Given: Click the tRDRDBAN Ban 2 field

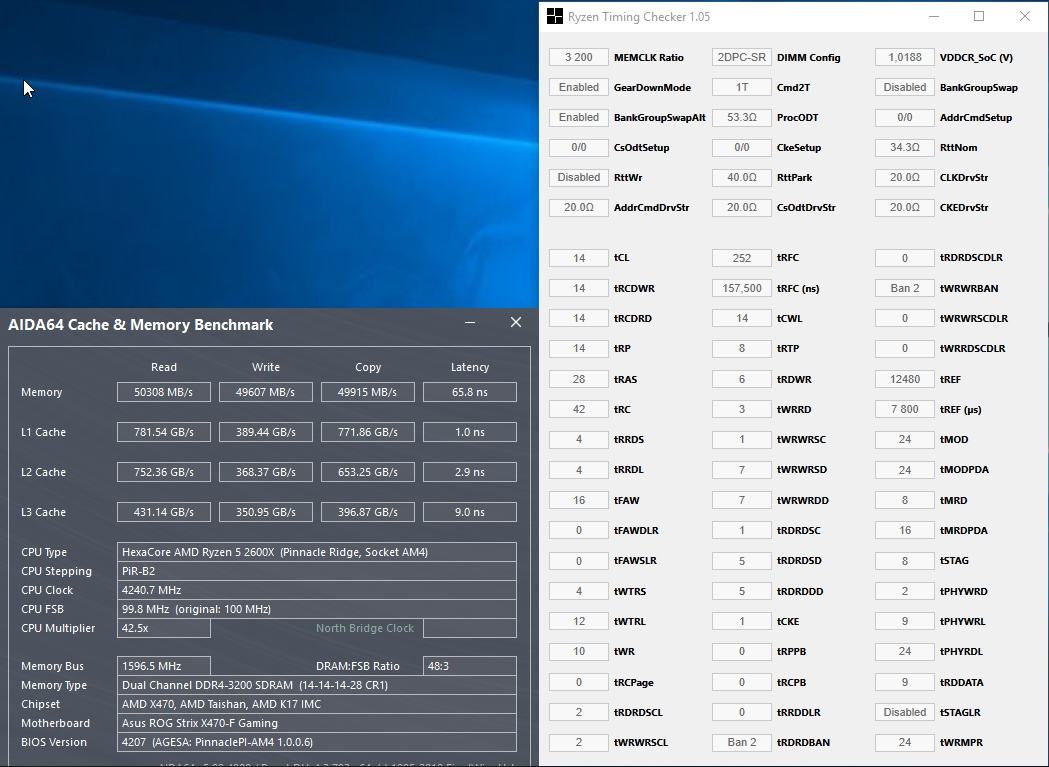Looking at the screenshot, I should click(x=742, y=743).
